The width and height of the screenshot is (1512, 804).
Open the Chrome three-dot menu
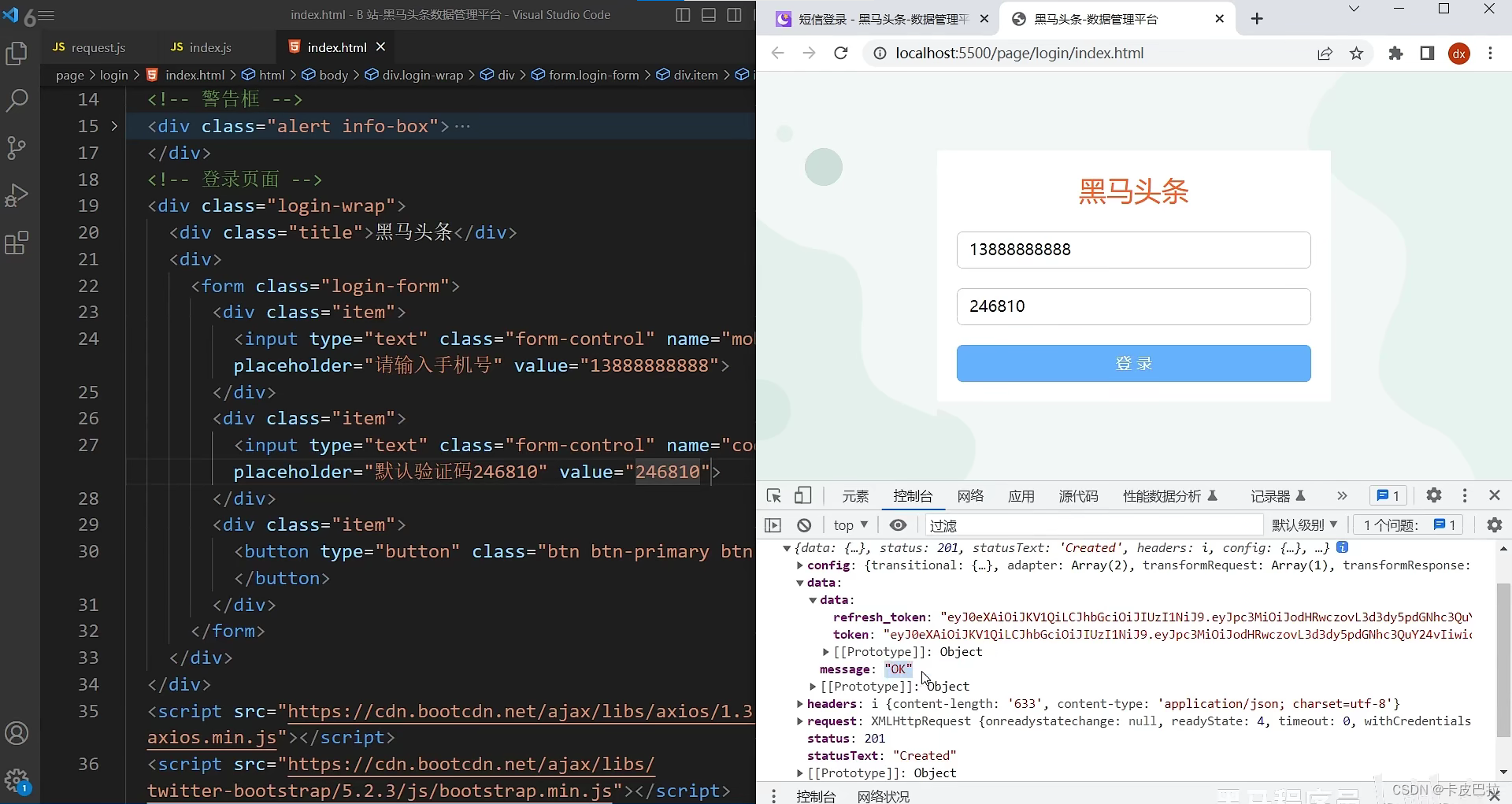(x=1490, y=53)
